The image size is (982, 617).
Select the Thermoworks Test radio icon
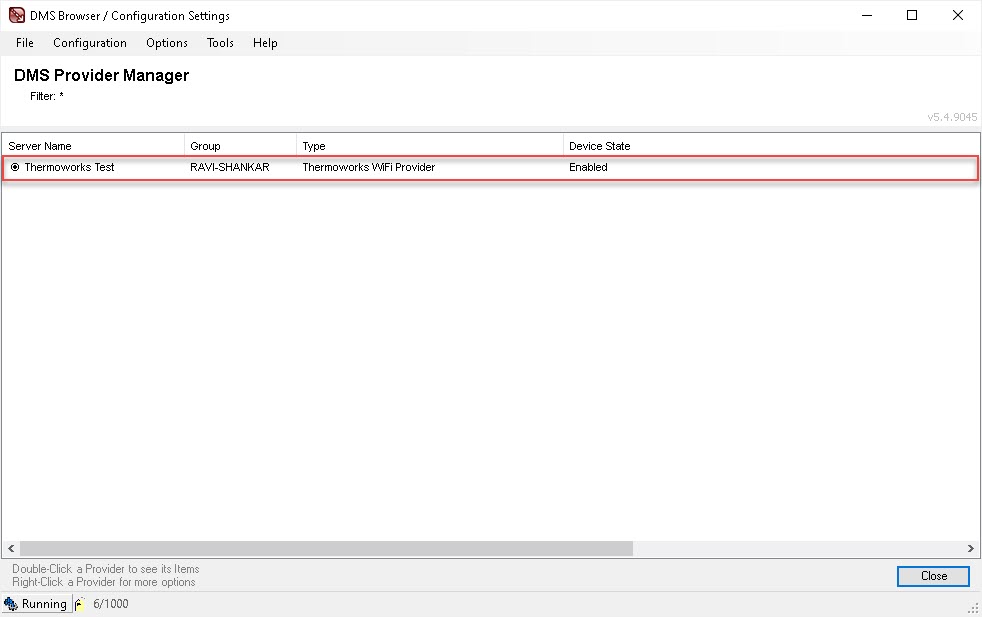(x=15, y=168)
